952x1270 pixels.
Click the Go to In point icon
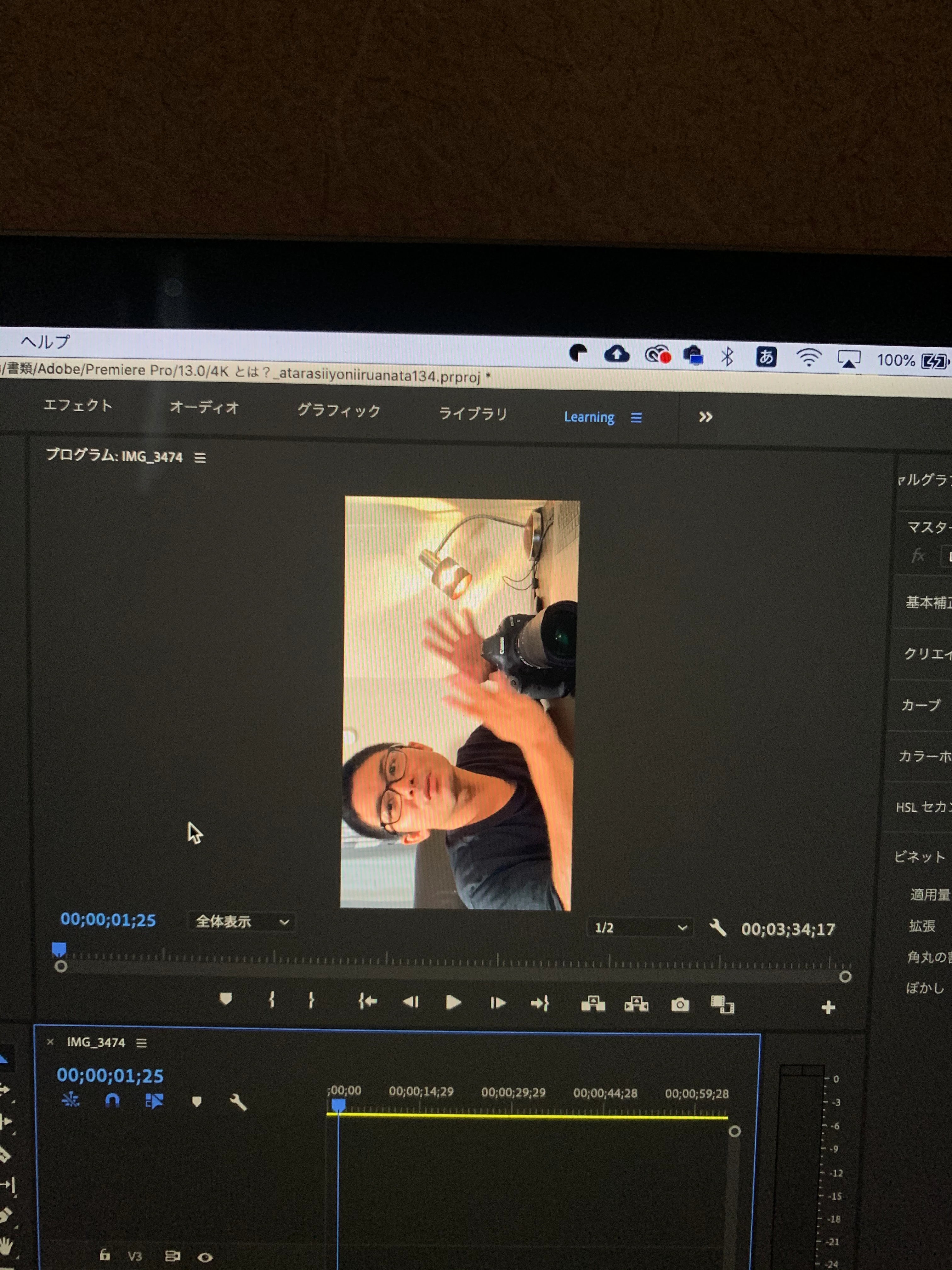click(x=367, y=1002)
